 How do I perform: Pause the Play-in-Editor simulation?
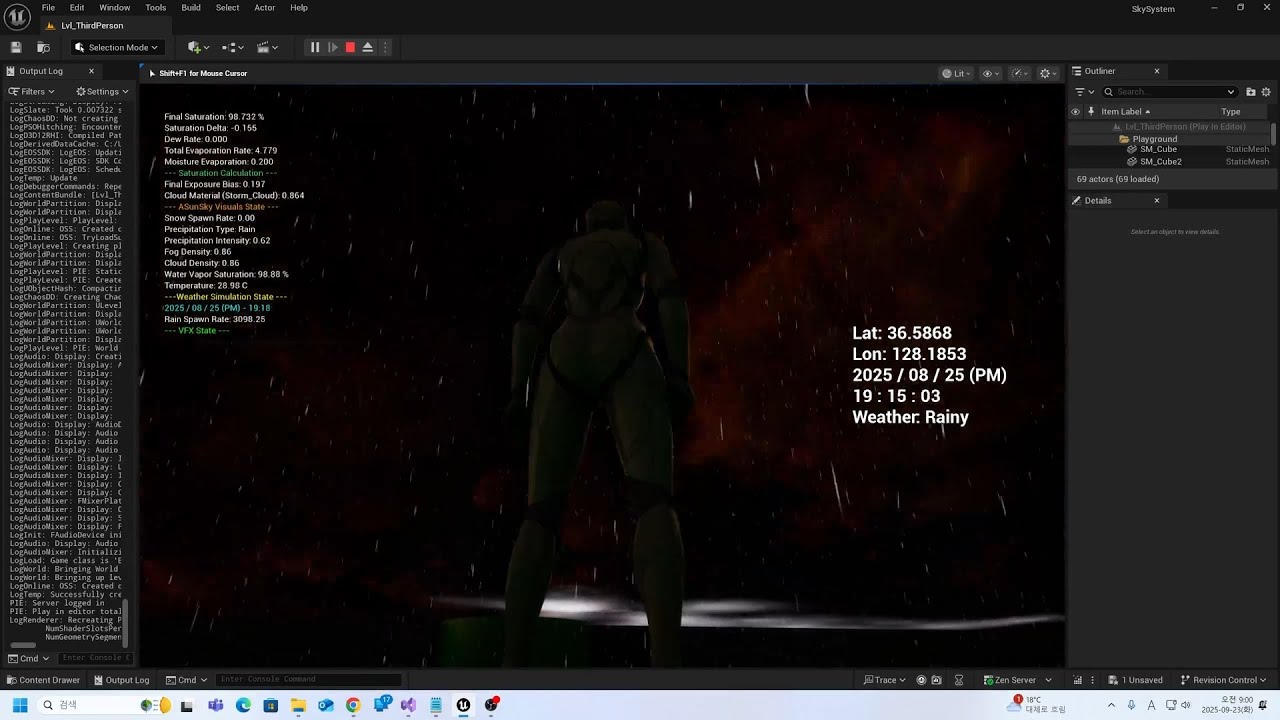click(x=314, y=47)
